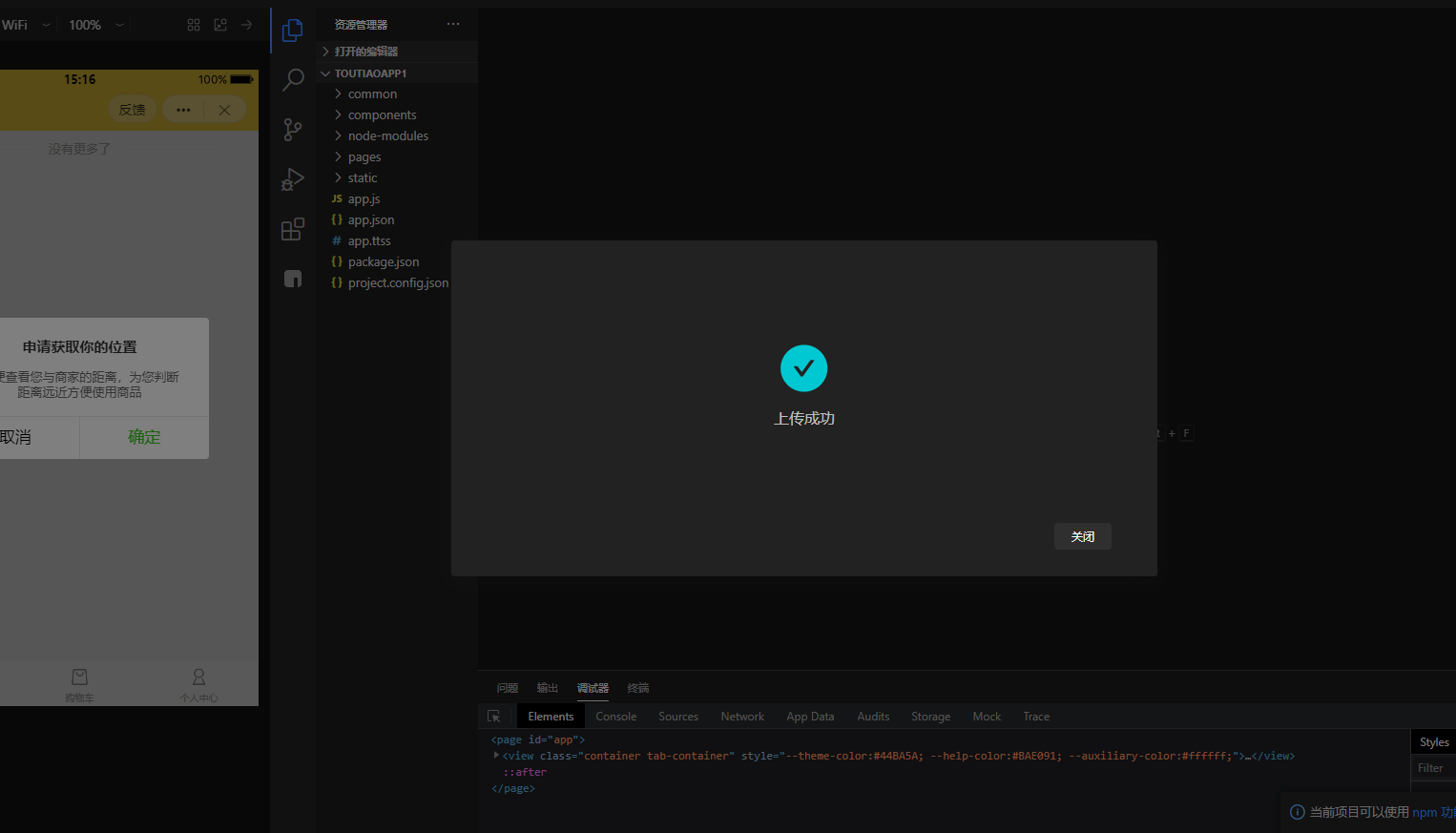Tap the simulator capsule close X icon
This screenshot has height=833, width=1456.
tap(224, 110)
